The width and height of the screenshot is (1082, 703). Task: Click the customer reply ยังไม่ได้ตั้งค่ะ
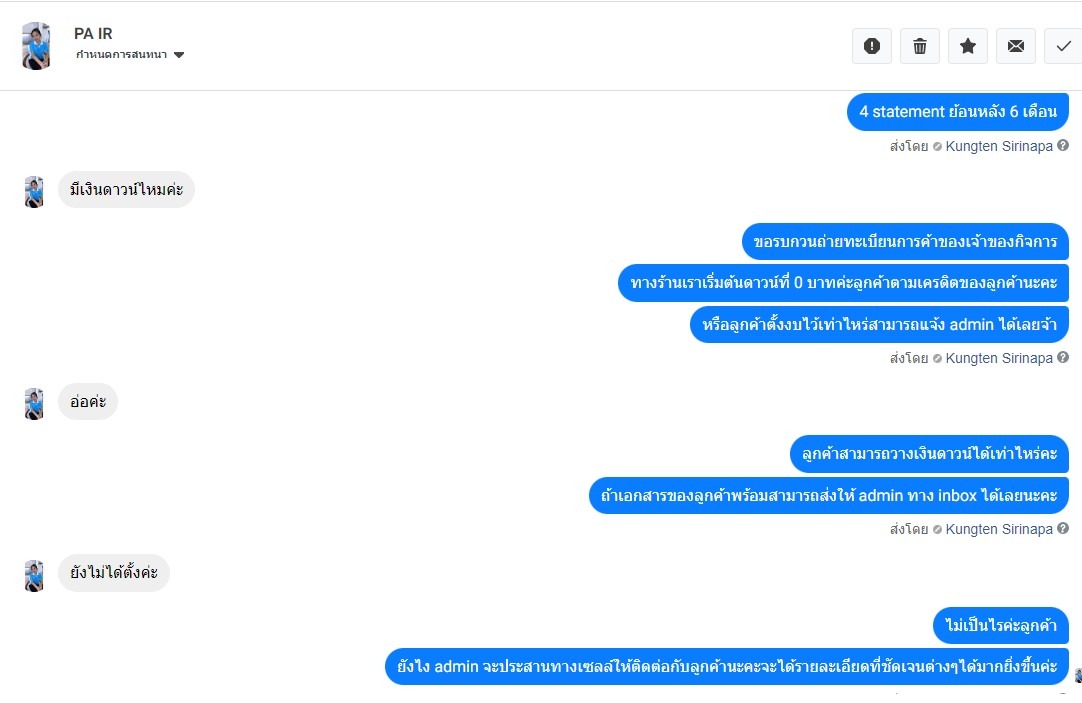pyautogui.click(x=114, y=573)
